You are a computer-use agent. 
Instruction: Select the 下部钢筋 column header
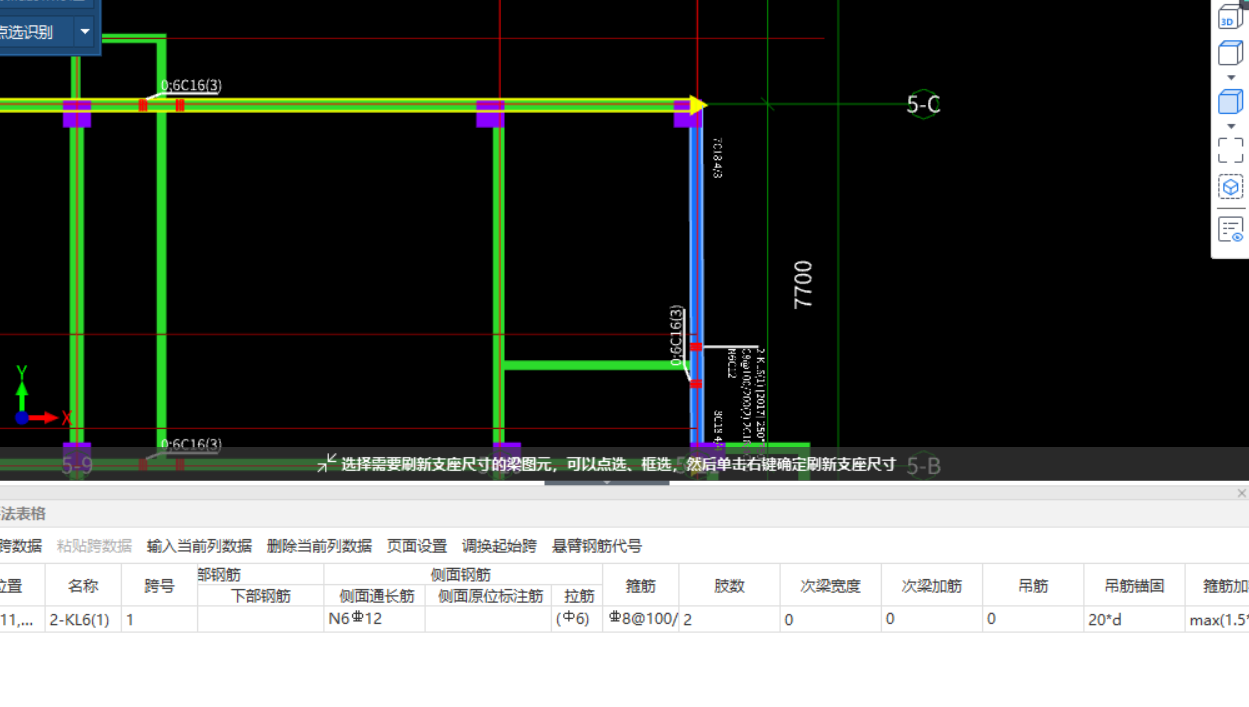pos(260,596)
